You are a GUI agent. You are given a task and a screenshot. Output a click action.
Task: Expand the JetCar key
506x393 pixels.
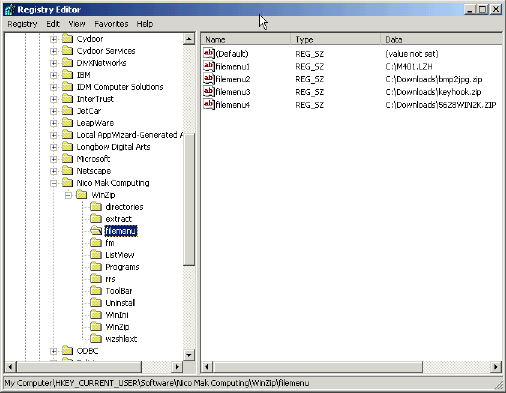(x=53, y=111)
